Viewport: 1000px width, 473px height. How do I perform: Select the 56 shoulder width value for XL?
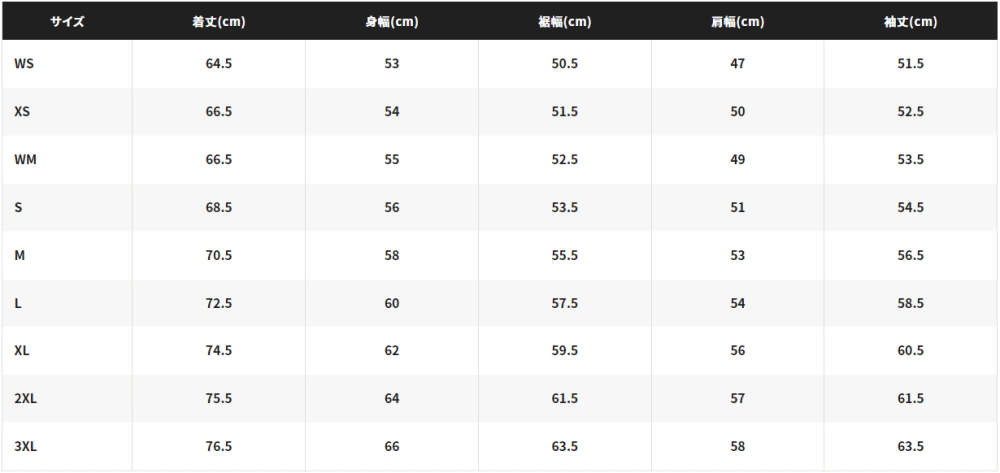[737, 351]
